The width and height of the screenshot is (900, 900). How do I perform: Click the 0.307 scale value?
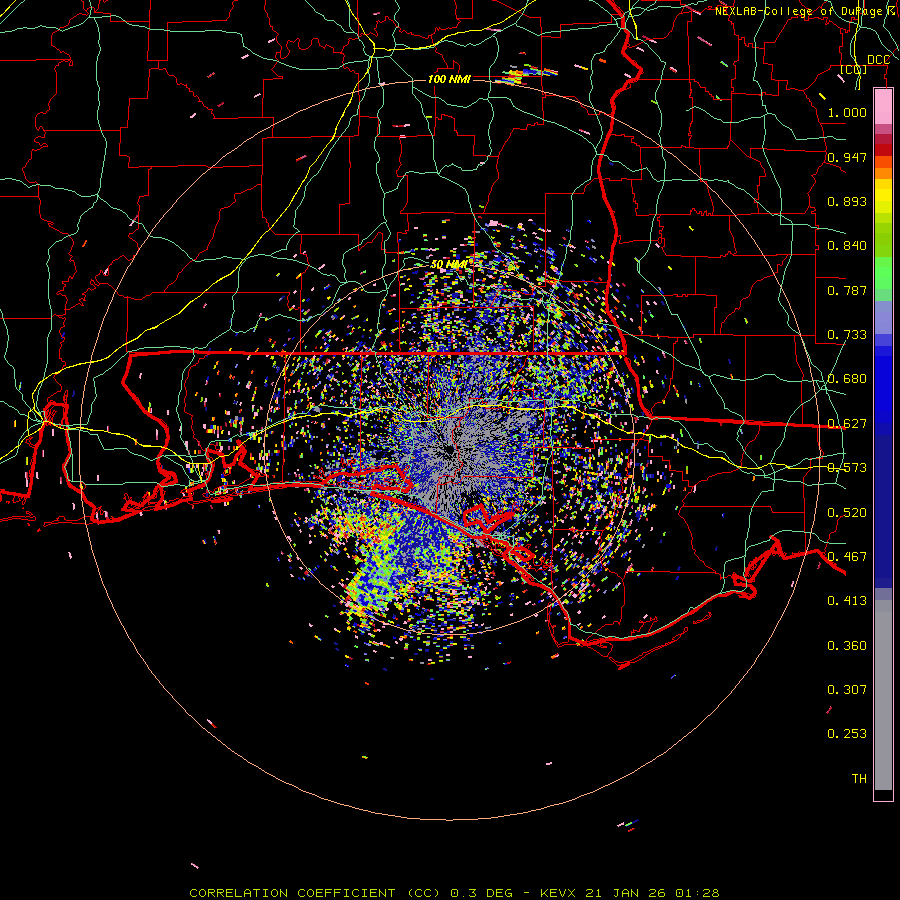tap(847, 689)
